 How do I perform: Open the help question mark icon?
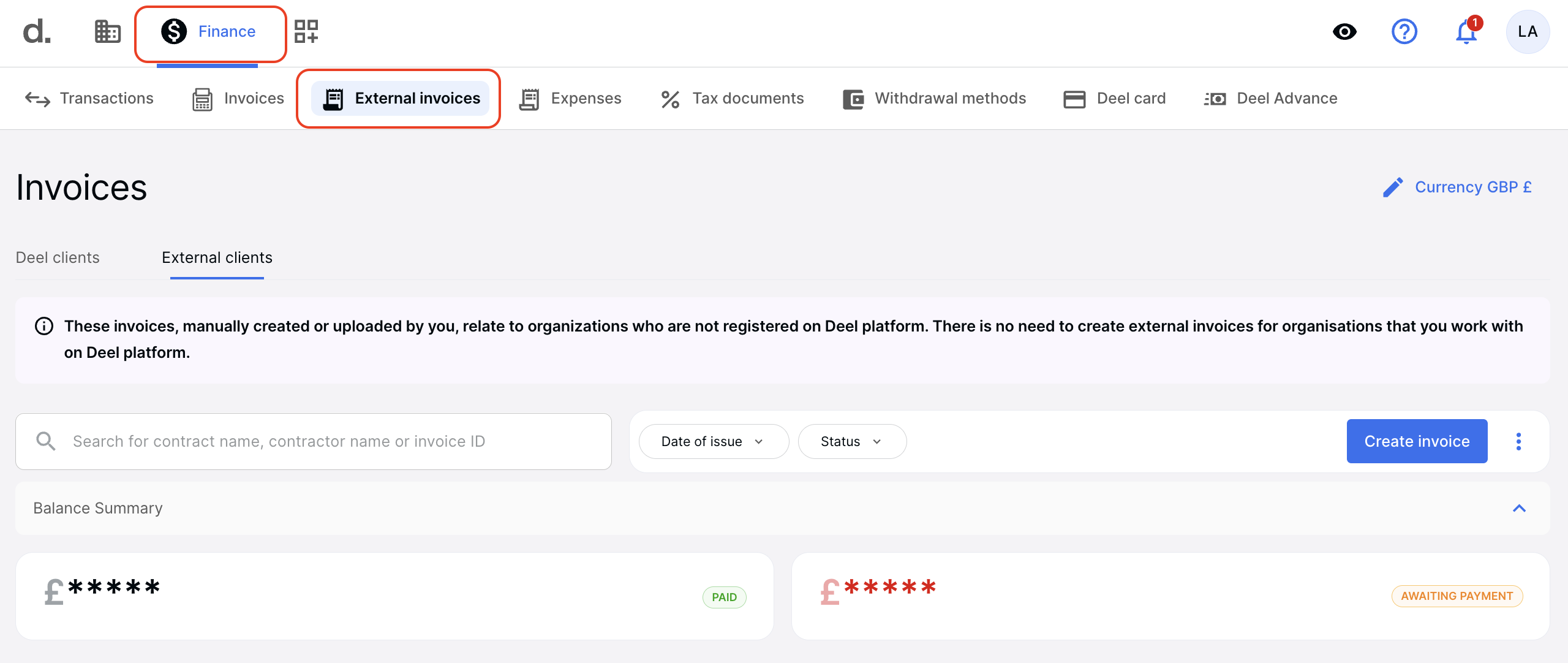pos(1404,31)
